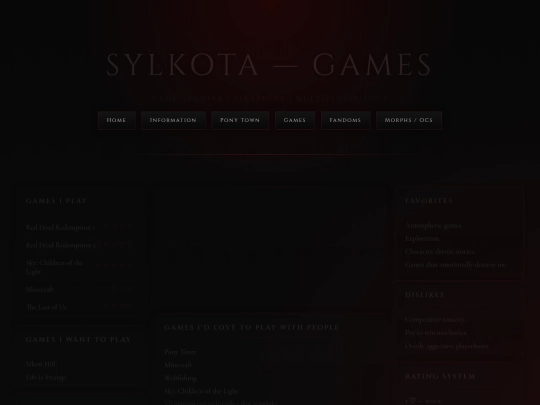540x405 pixels.
Task: Select Character driven stories favorite
Action: (440, 251)
